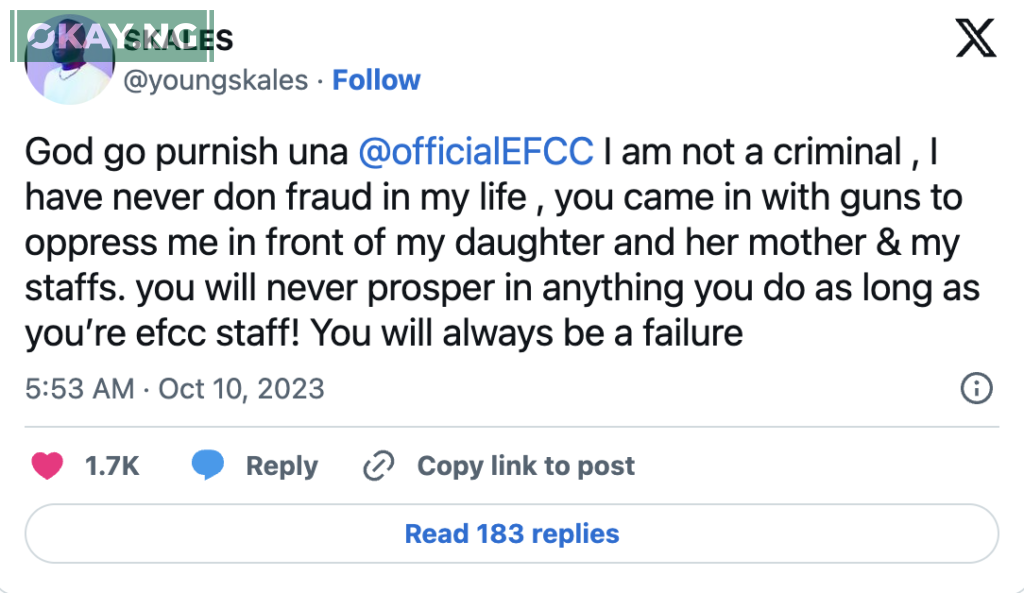
Task: Click the 5:53 AM post time
Action: [80, 388]
